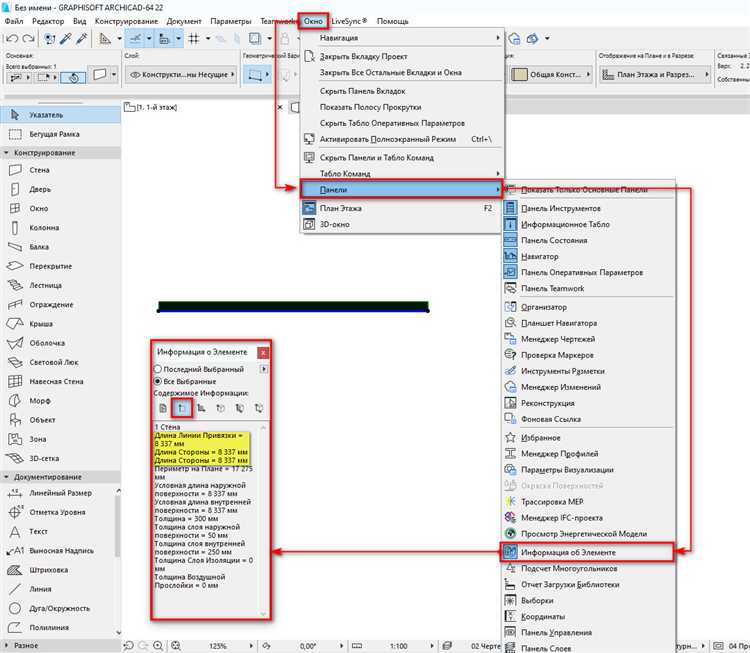Image resolution: width=750 pixels, height=653 pixels.
Task: Click the Redo arrow in toolbar
Action: click(x=29, y=38)
